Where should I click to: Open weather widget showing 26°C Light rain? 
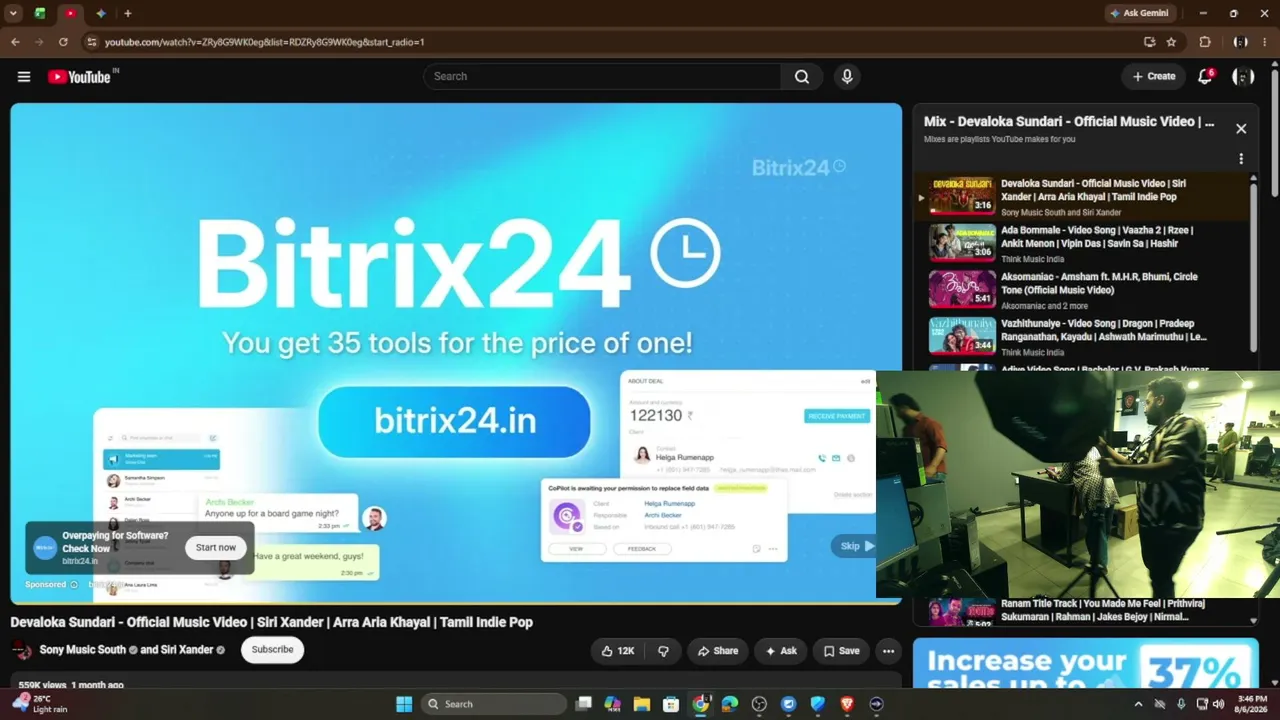pos(40,704)
